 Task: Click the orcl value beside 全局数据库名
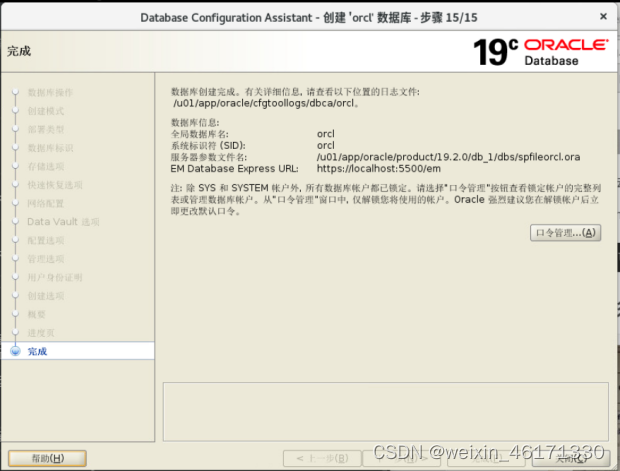click(x=326, y=134)
